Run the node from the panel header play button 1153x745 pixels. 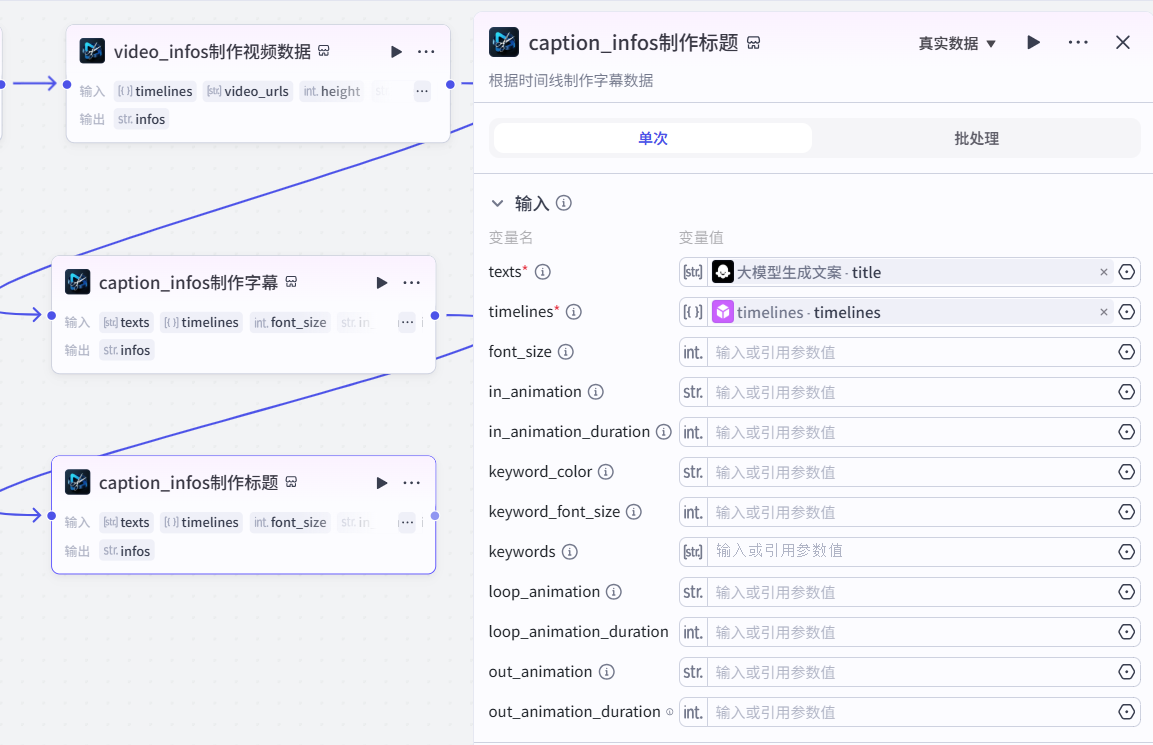pos(1033,42)
